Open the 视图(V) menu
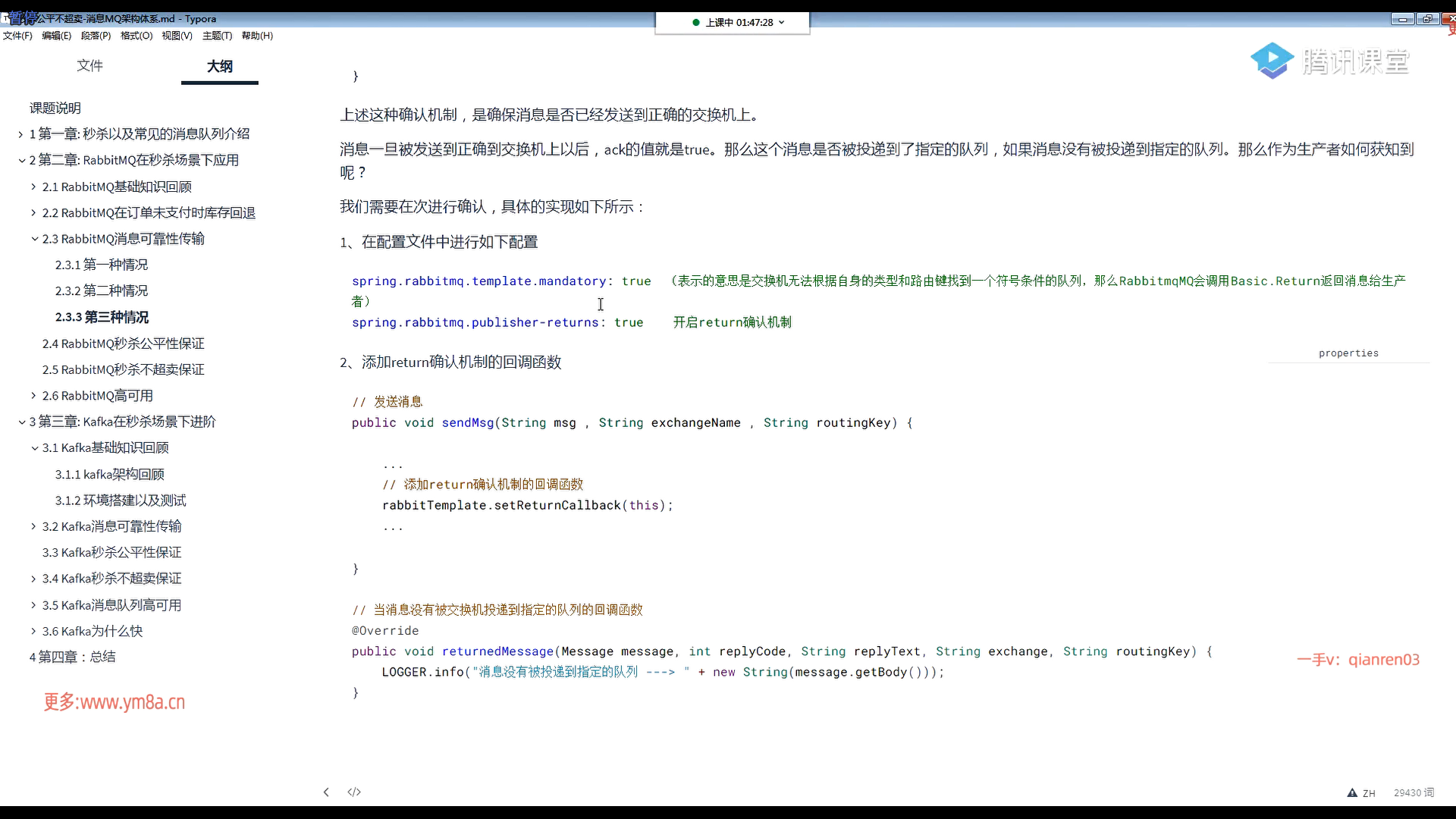This screenshot has height=819, width=1456. (177, 36)
